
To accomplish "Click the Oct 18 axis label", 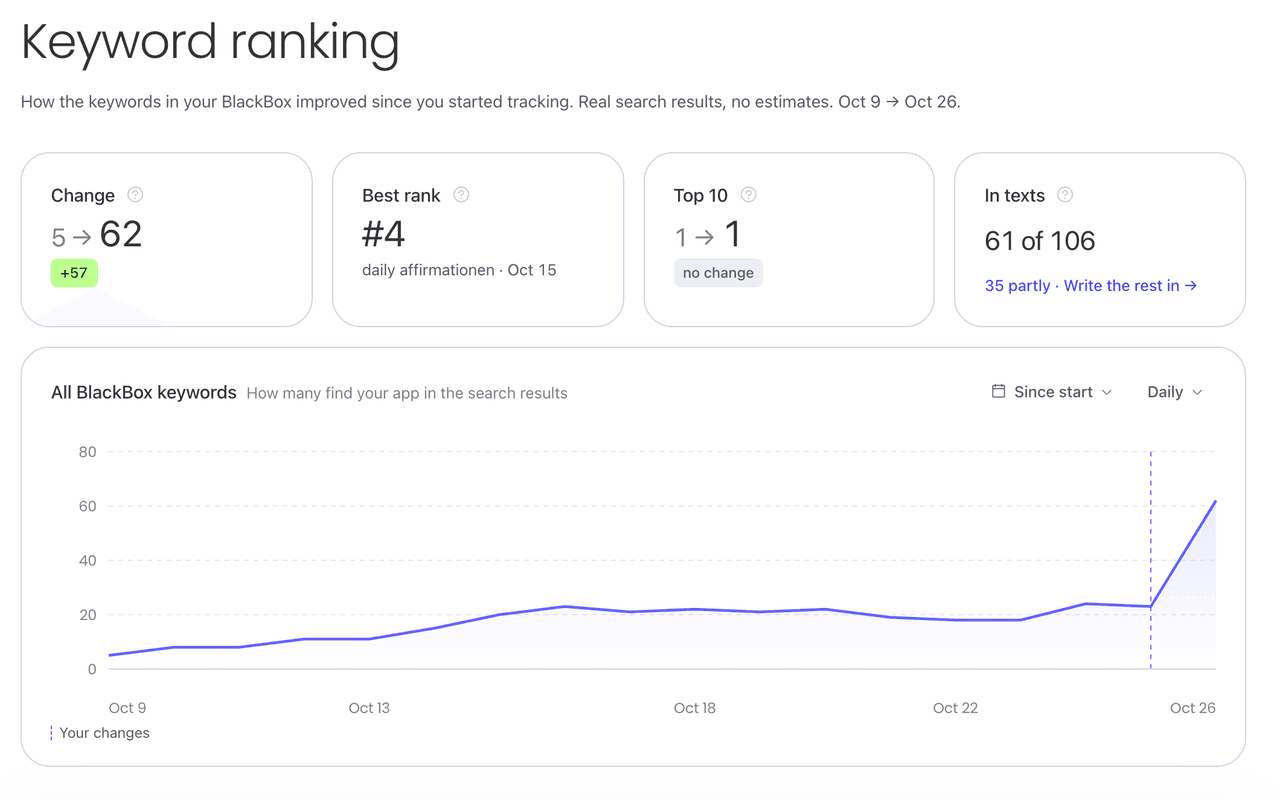I will coord(695,708).
